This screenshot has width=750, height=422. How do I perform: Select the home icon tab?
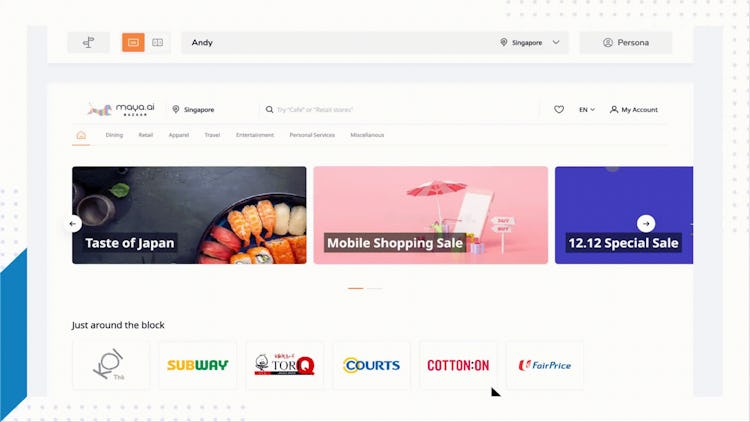click(x=81, y=135)
